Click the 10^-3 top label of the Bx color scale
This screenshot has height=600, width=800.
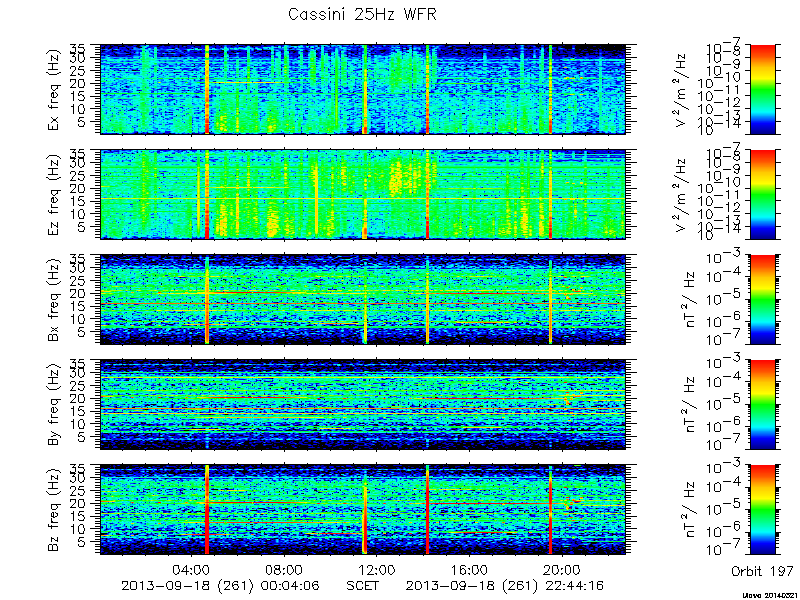(x=725, y=258)
